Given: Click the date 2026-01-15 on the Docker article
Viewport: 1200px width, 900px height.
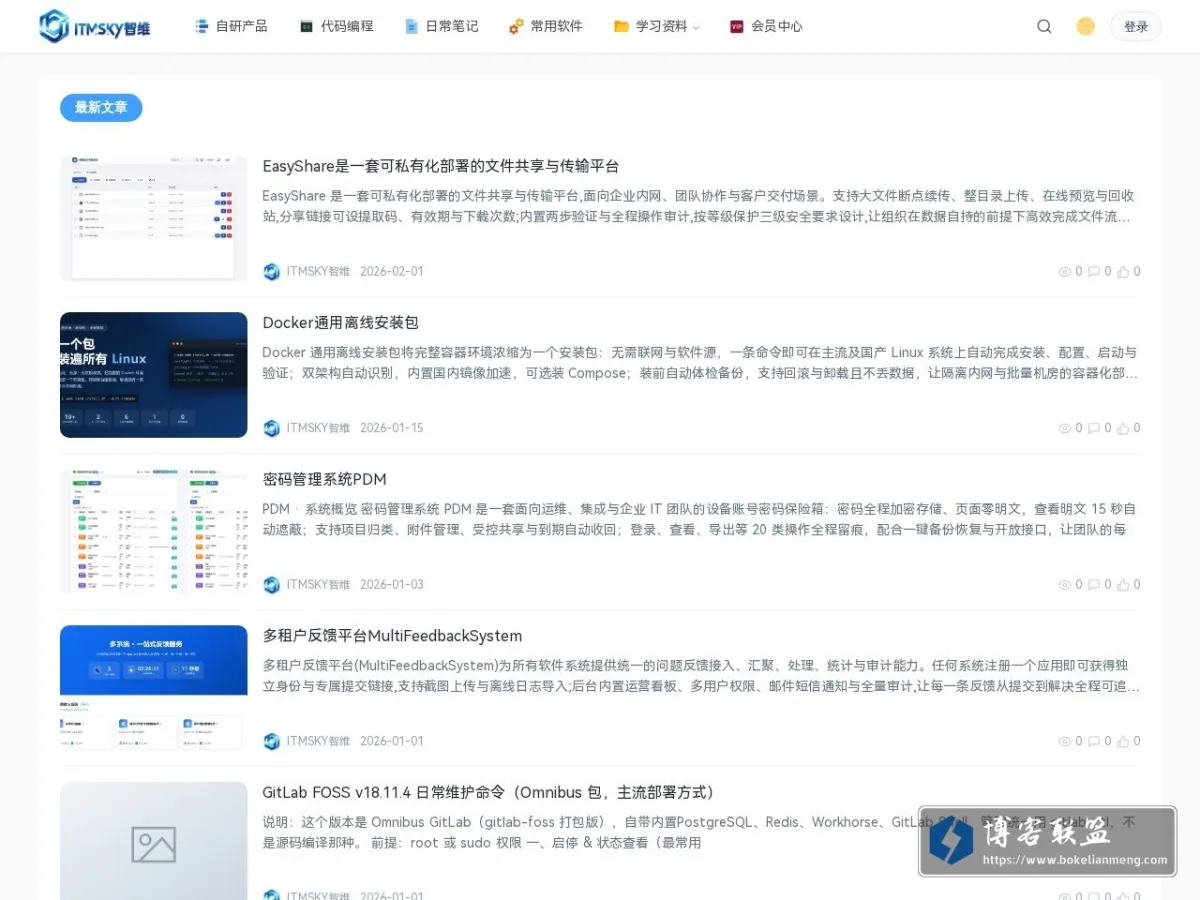Looking at the screenshot, I should tap(392, 428).
